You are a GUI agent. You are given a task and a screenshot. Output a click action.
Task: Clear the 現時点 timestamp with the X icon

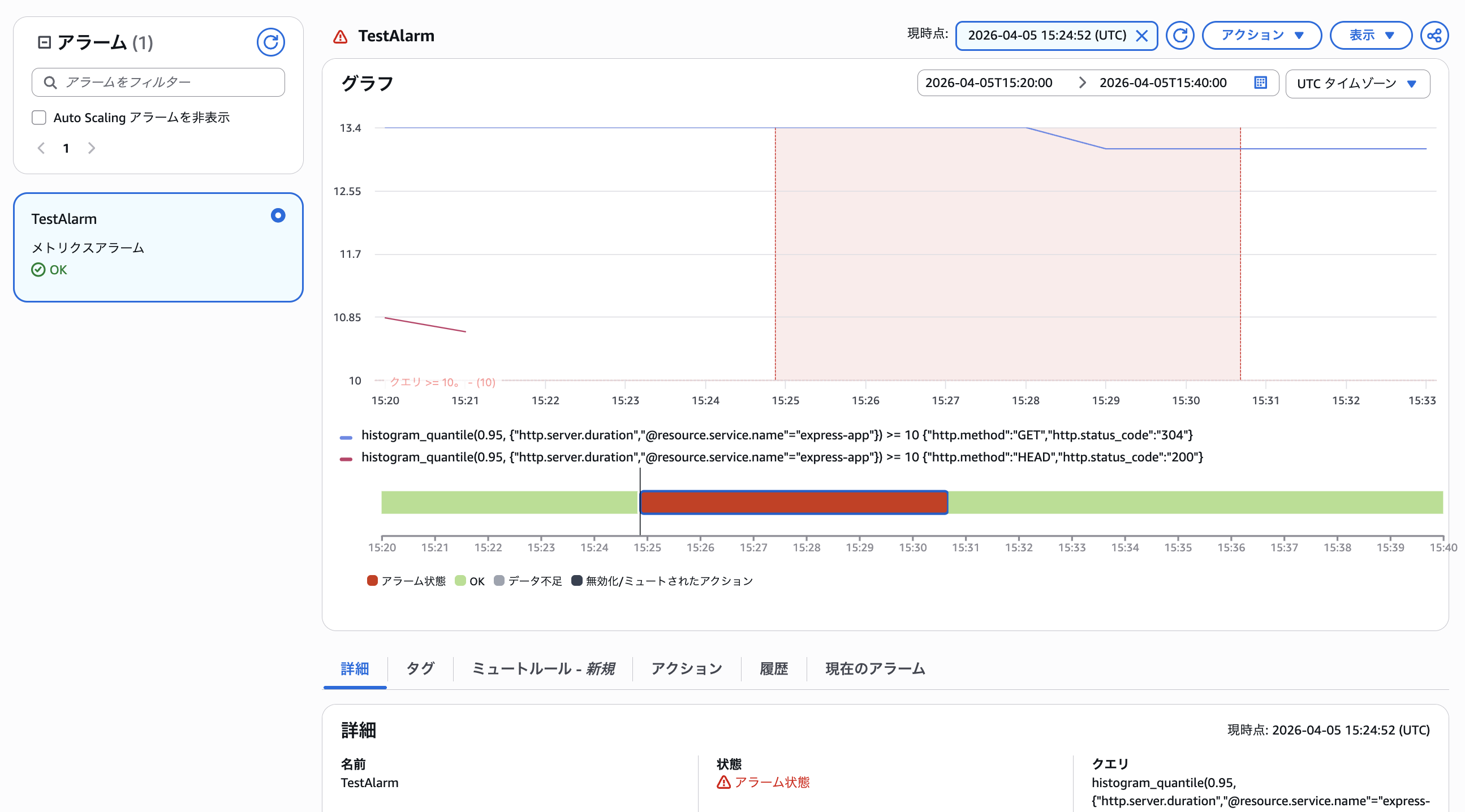pyautogui.click(x=1142, y=35)
